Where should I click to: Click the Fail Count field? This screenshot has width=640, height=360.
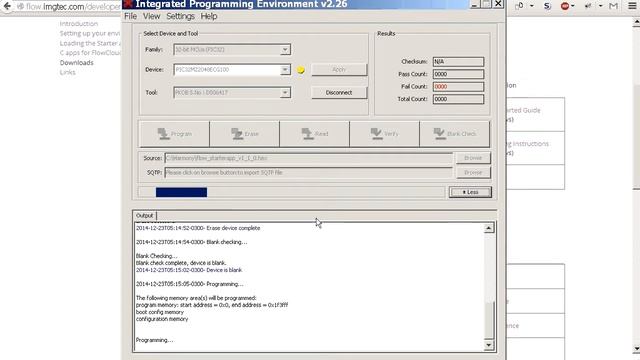pyautogui.click(x=458, y=87)
